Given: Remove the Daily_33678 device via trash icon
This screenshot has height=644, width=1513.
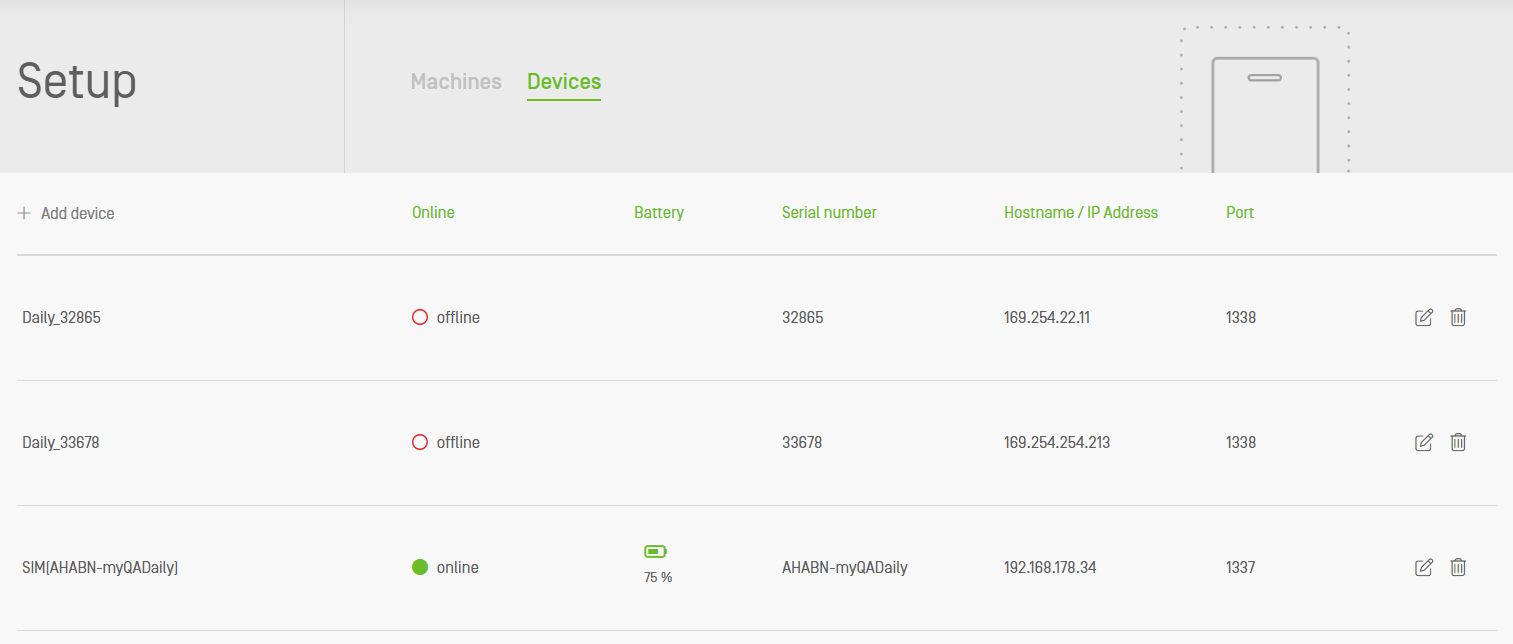Looking at the screenshot, I should (x=1458, y=442).
